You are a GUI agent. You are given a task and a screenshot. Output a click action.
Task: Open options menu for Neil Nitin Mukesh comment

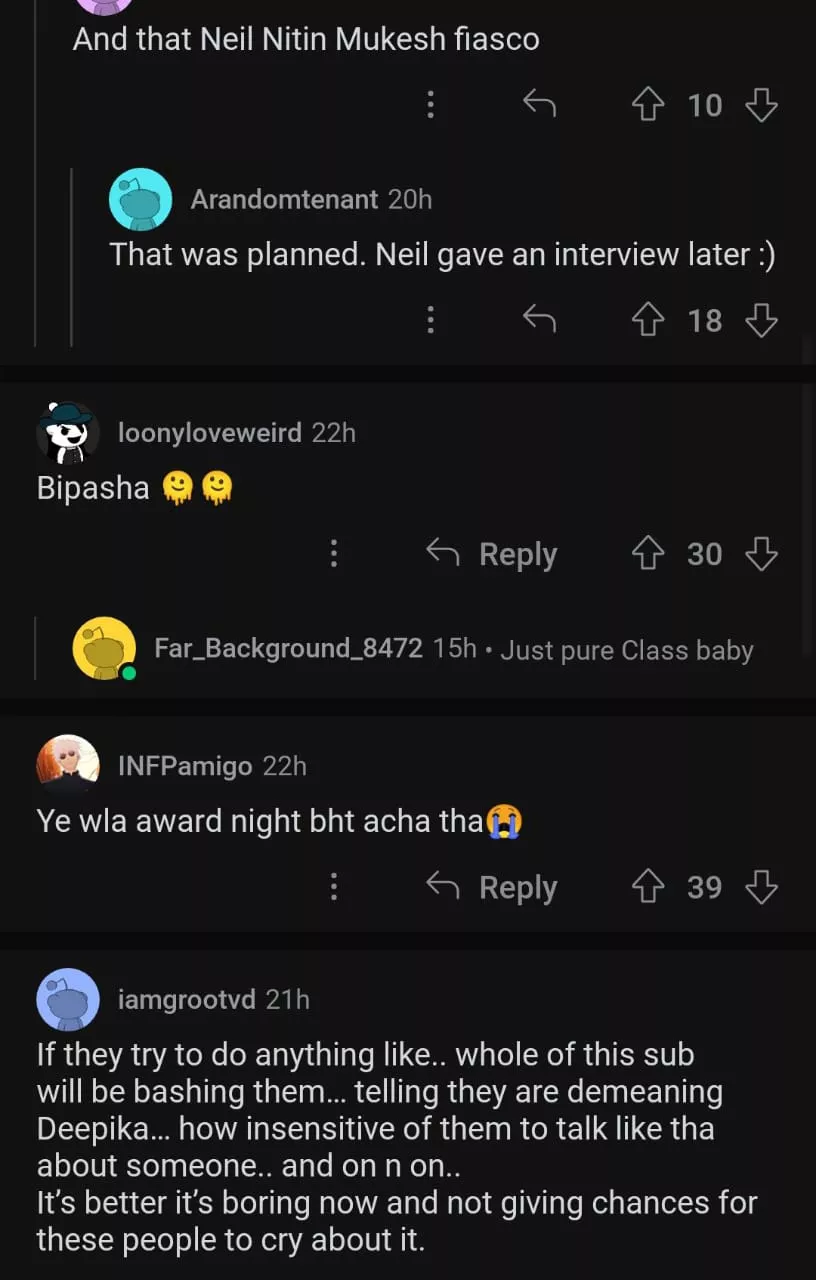[x=430, y=104]
